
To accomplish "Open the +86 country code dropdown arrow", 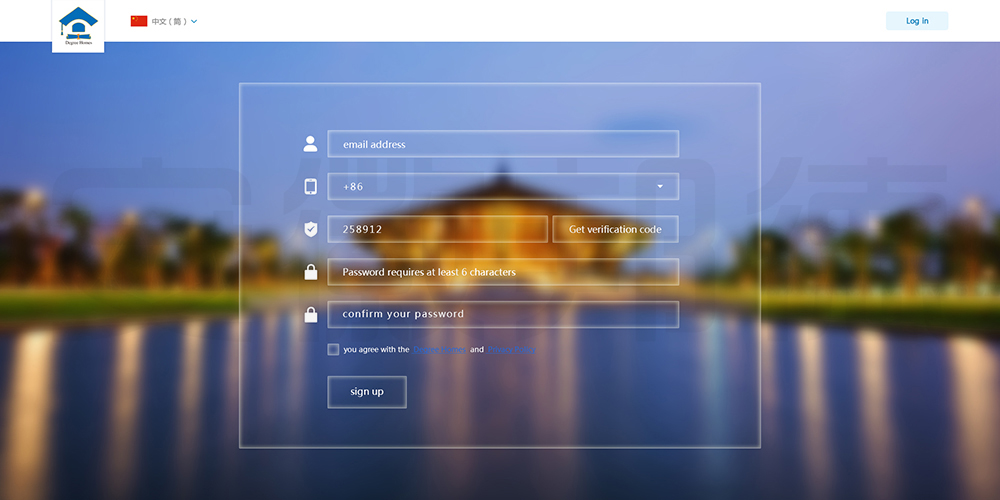I will [660, 187].
